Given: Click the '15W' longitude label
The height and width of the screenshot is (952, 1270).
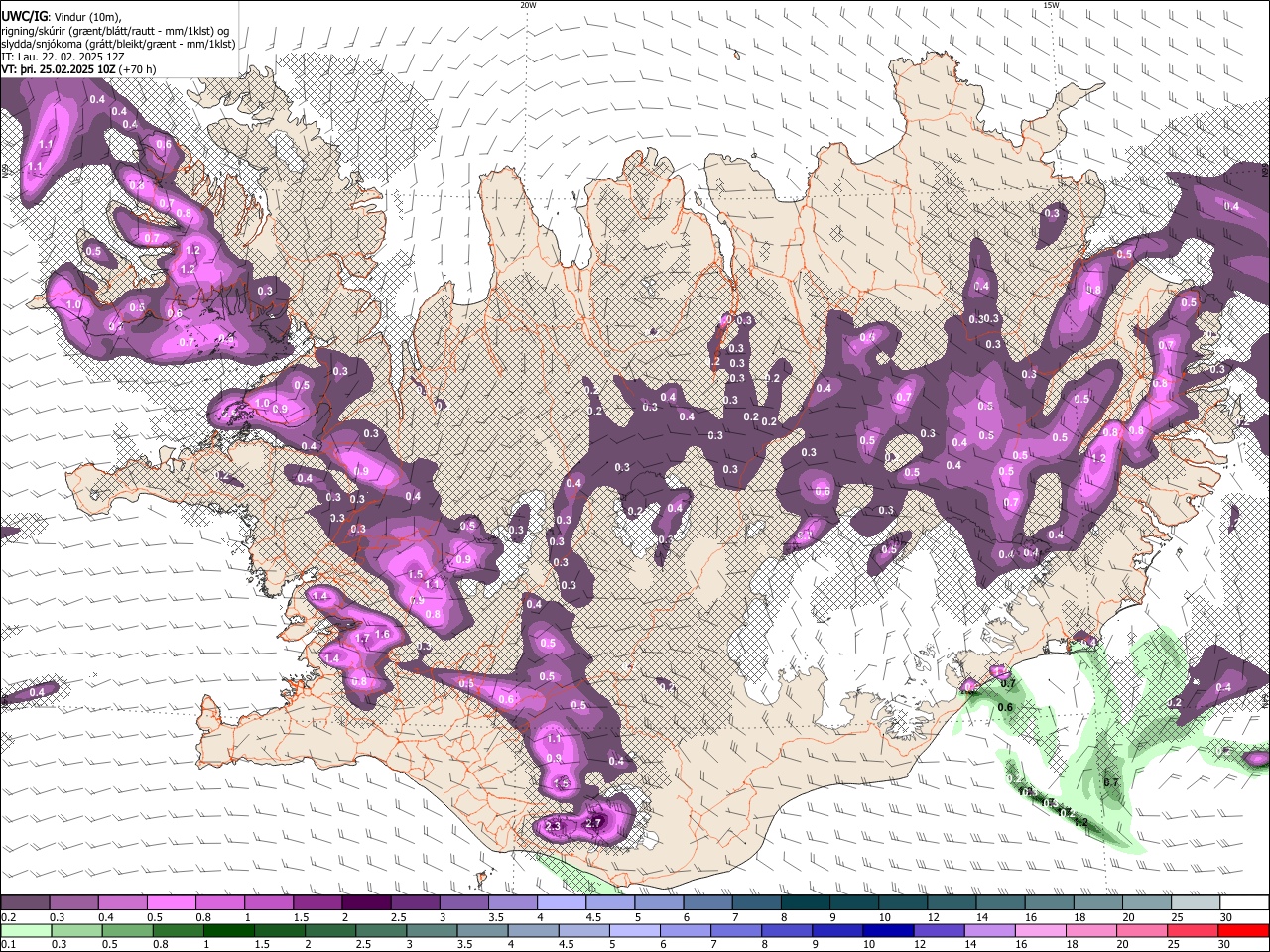Looking at the screenshot, I should [1050, 5].
